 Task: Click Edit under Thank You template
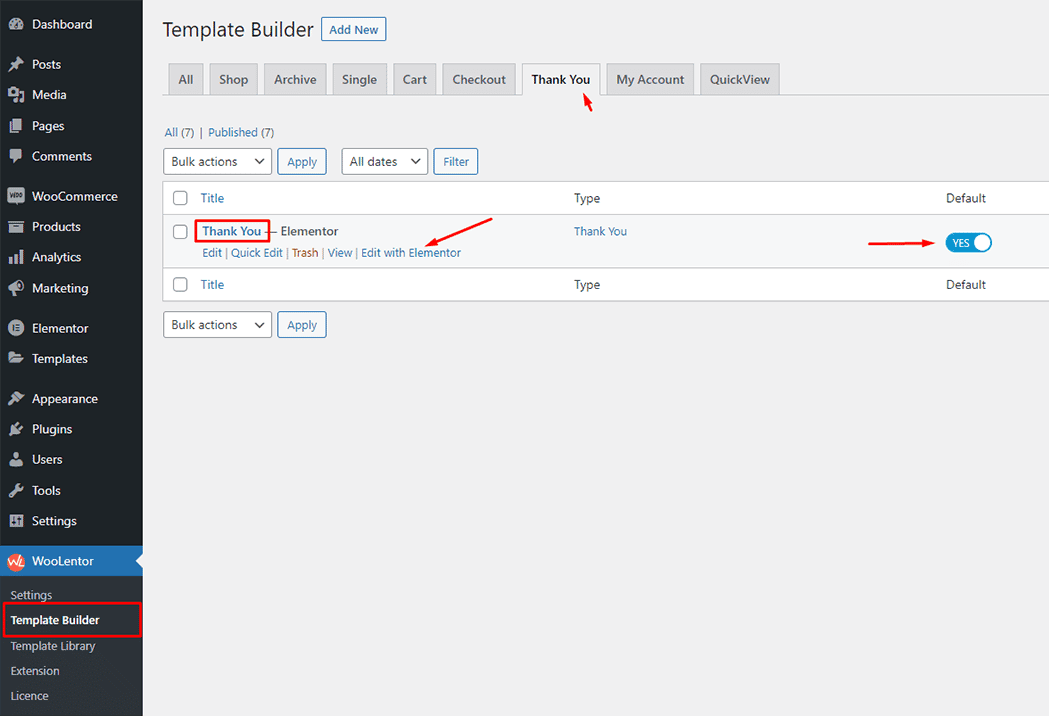pos(211,253)
